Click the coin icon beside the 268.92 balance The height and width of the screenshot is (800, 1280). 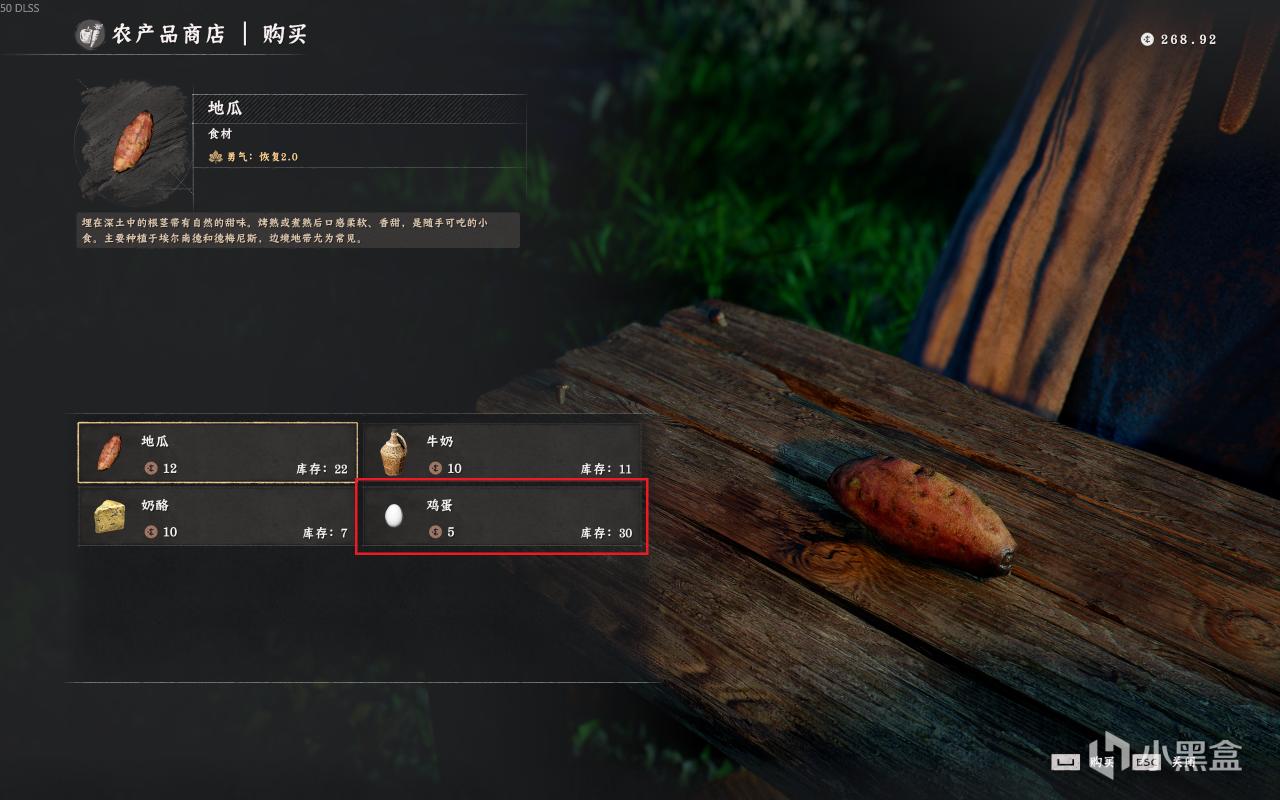pos(1147,39)
